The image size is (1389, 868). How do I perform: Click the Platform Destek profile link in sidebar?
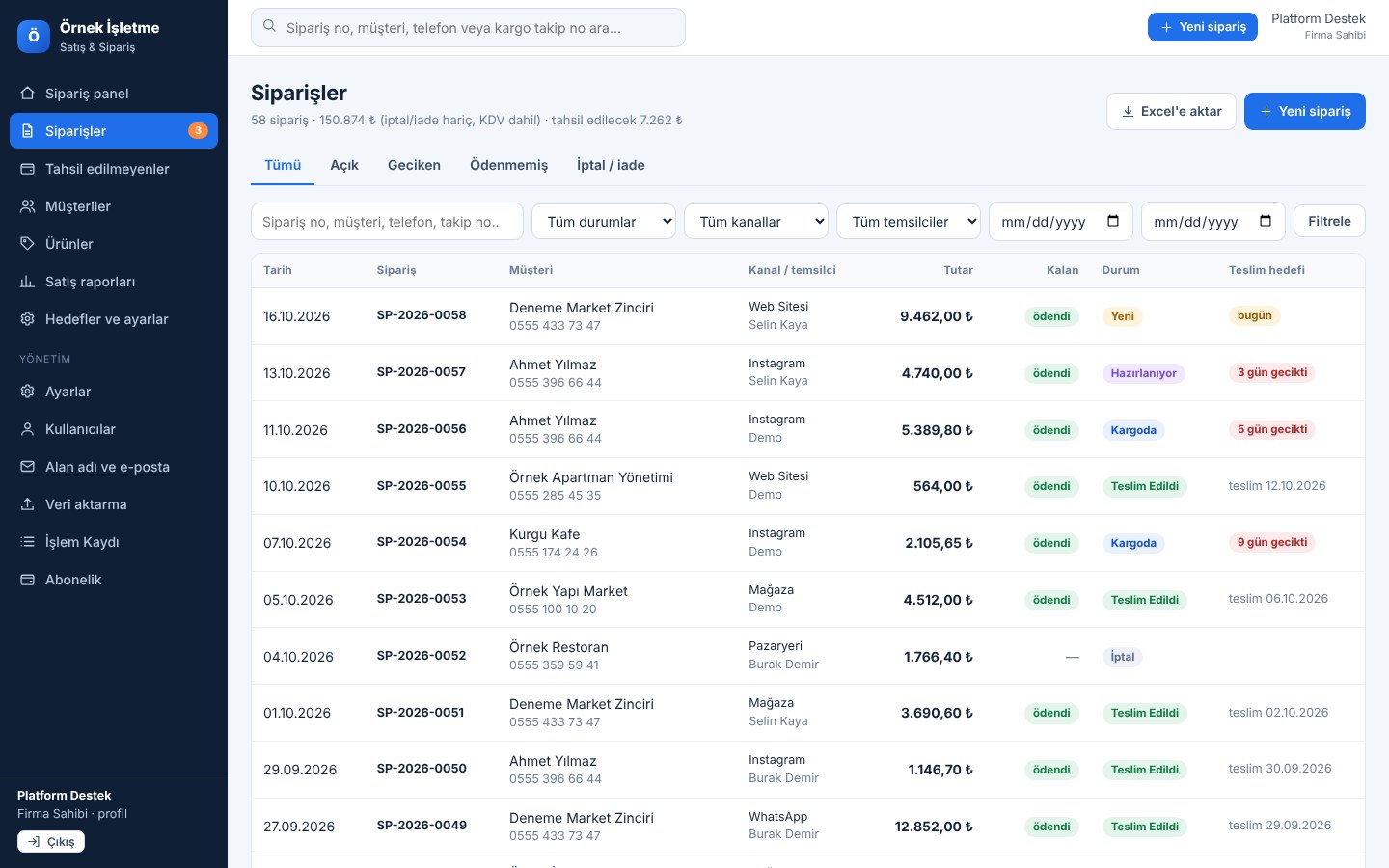72,804
